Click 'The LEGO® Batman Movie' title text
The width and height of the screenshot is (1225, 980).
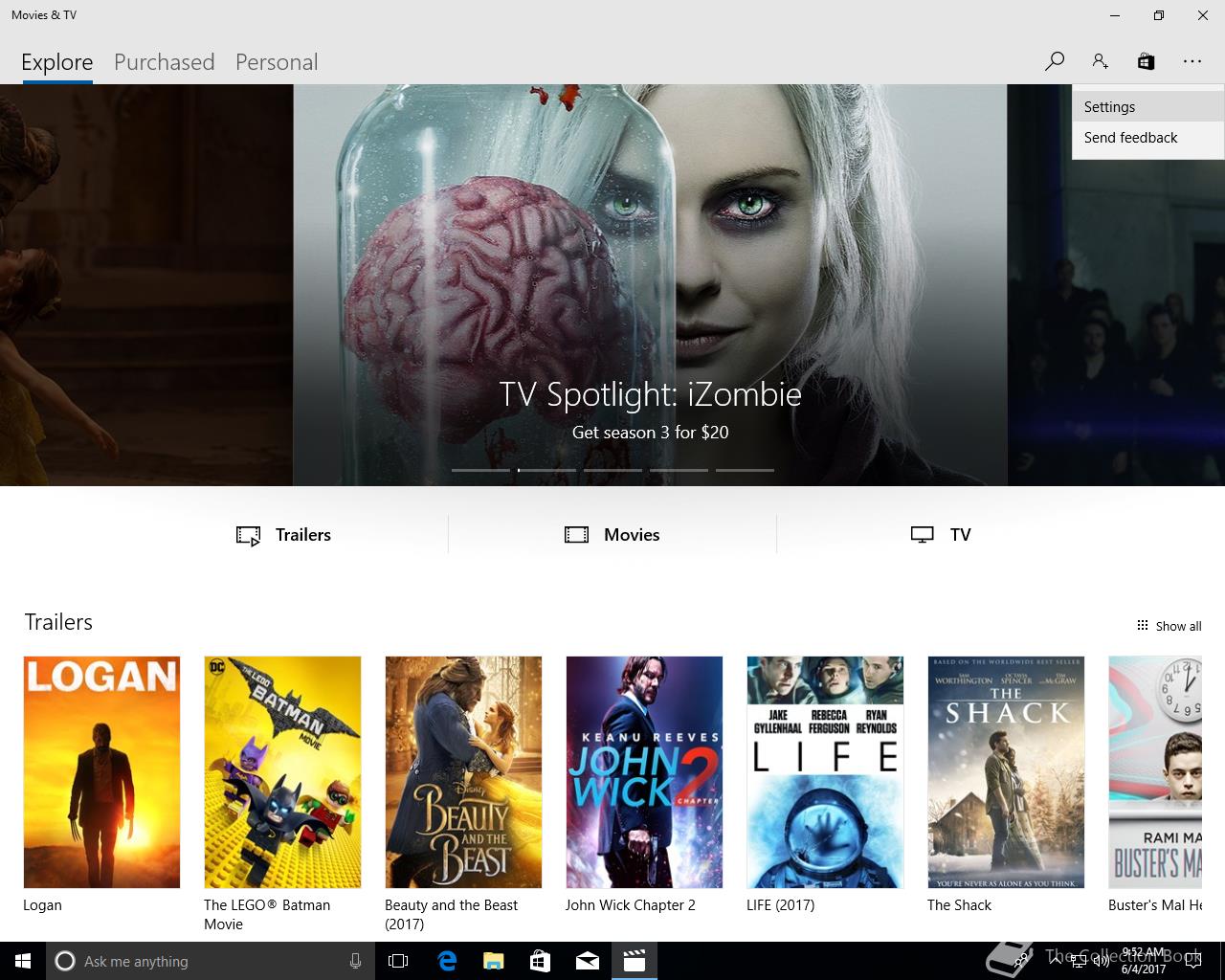[x=267, y=915]
